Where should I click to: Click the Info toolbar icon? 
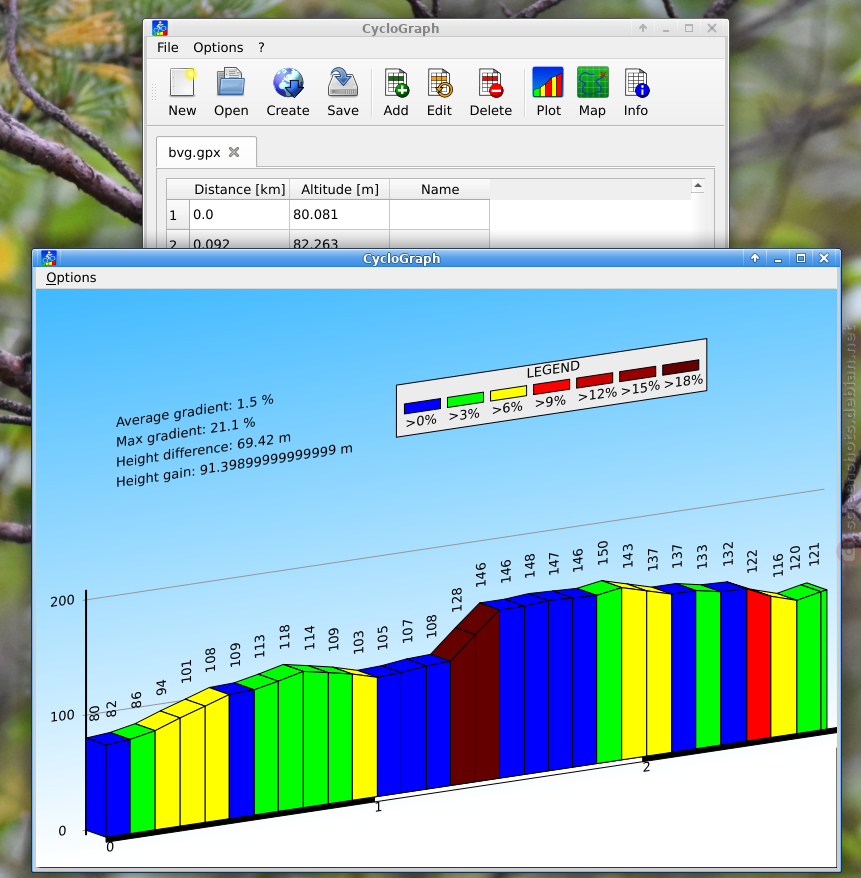tap(636, 83)
